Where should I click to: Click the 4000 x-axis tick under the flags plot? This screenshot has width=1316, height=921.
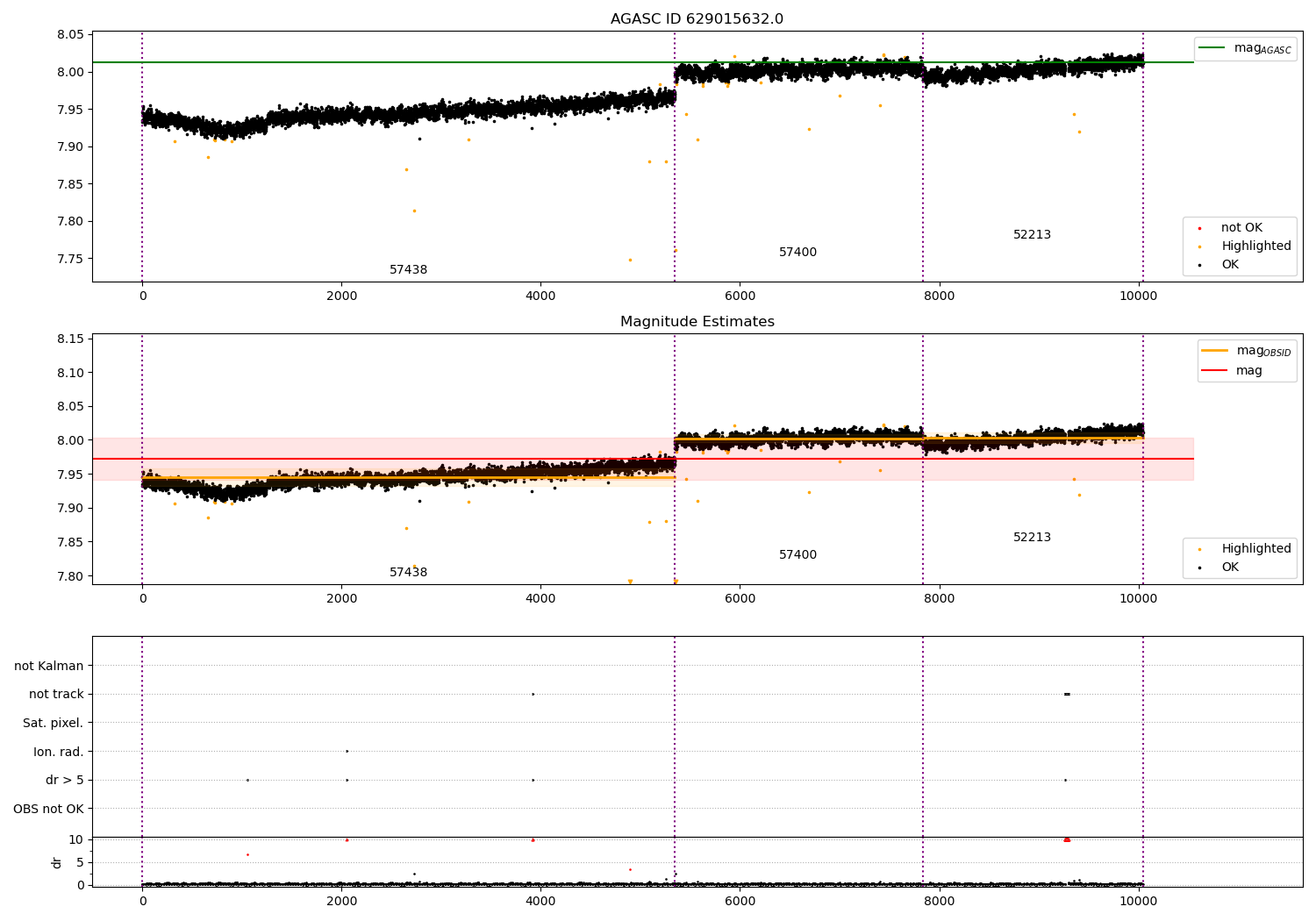pyautogui.click(x=540, y=901)
